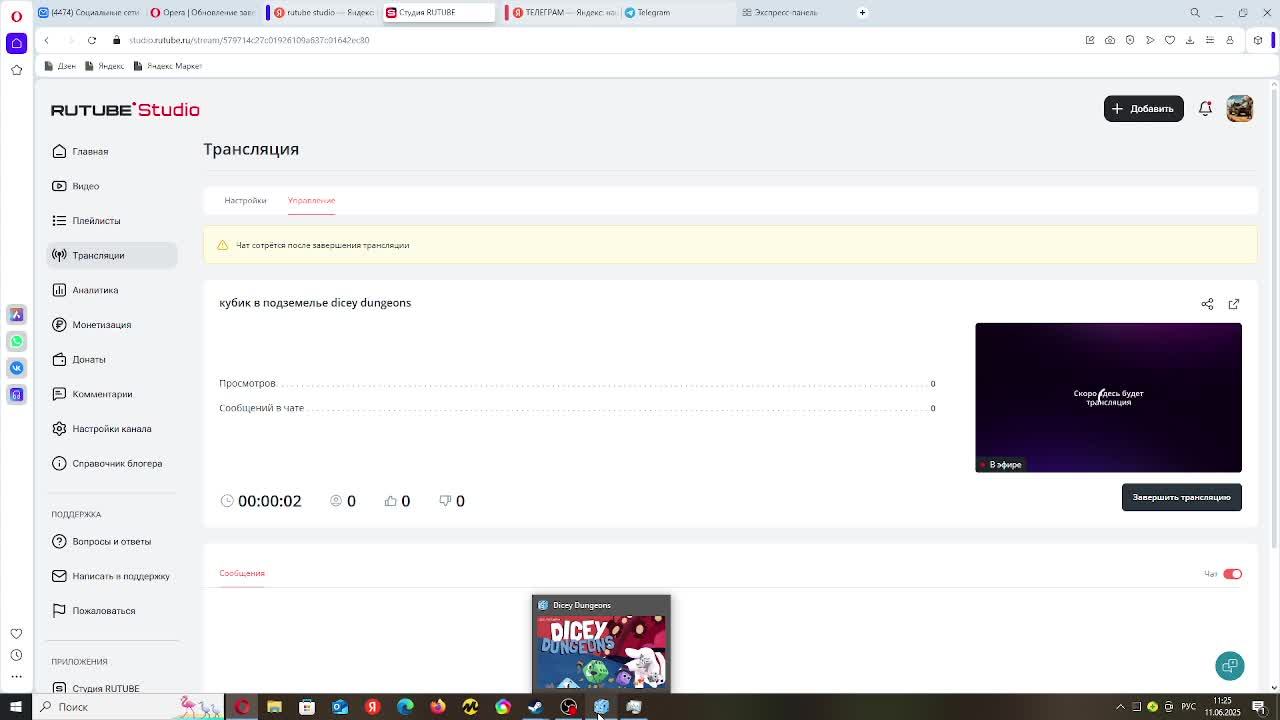
Task: Open the notifications bell icon
Action: 1205,109
